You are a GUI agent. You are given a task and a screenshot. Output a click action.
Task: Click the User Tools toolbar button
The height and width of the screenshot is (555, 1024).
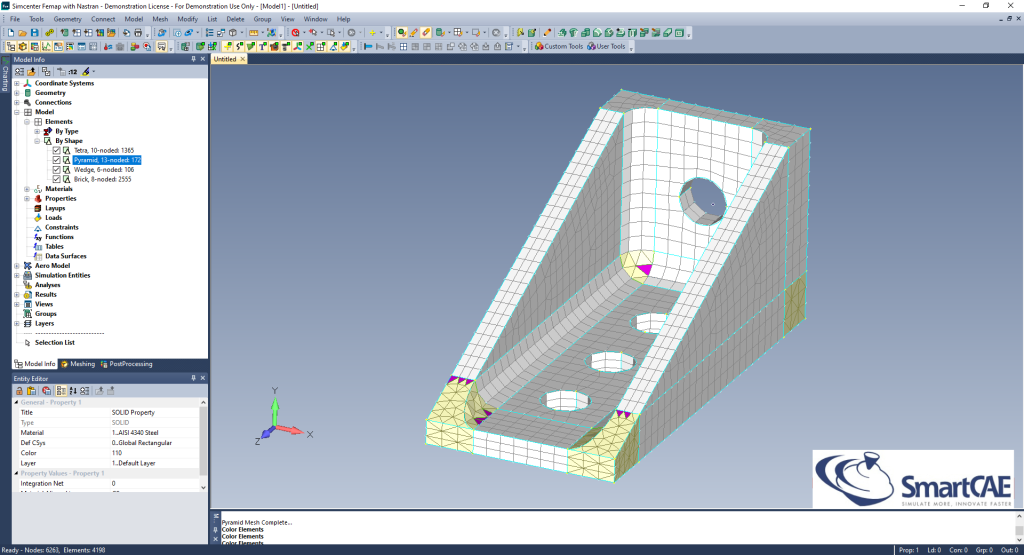(x=606, y=46)
